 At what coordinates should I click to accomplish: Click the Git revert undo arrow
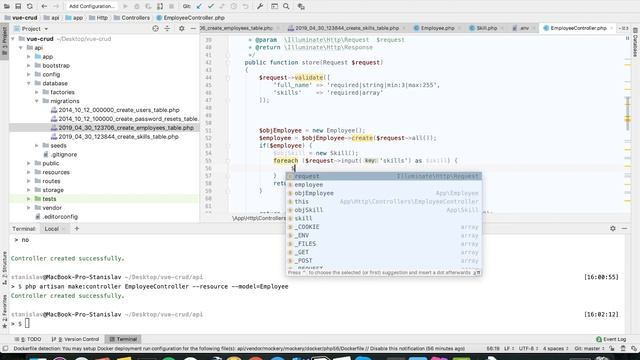point(245,6)
